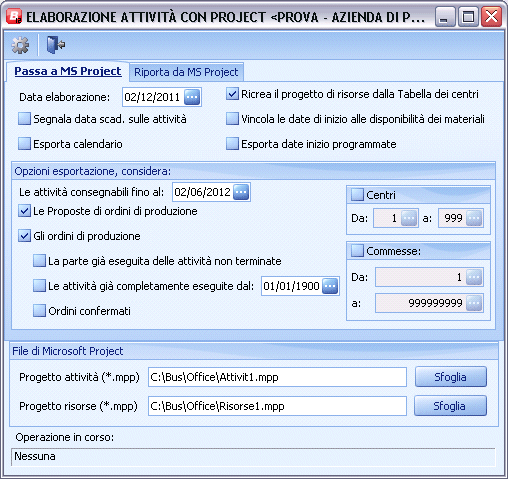Toggle the Centri filter checkbox
This screenshot has width=508, height=479.
tap(357, 195)
